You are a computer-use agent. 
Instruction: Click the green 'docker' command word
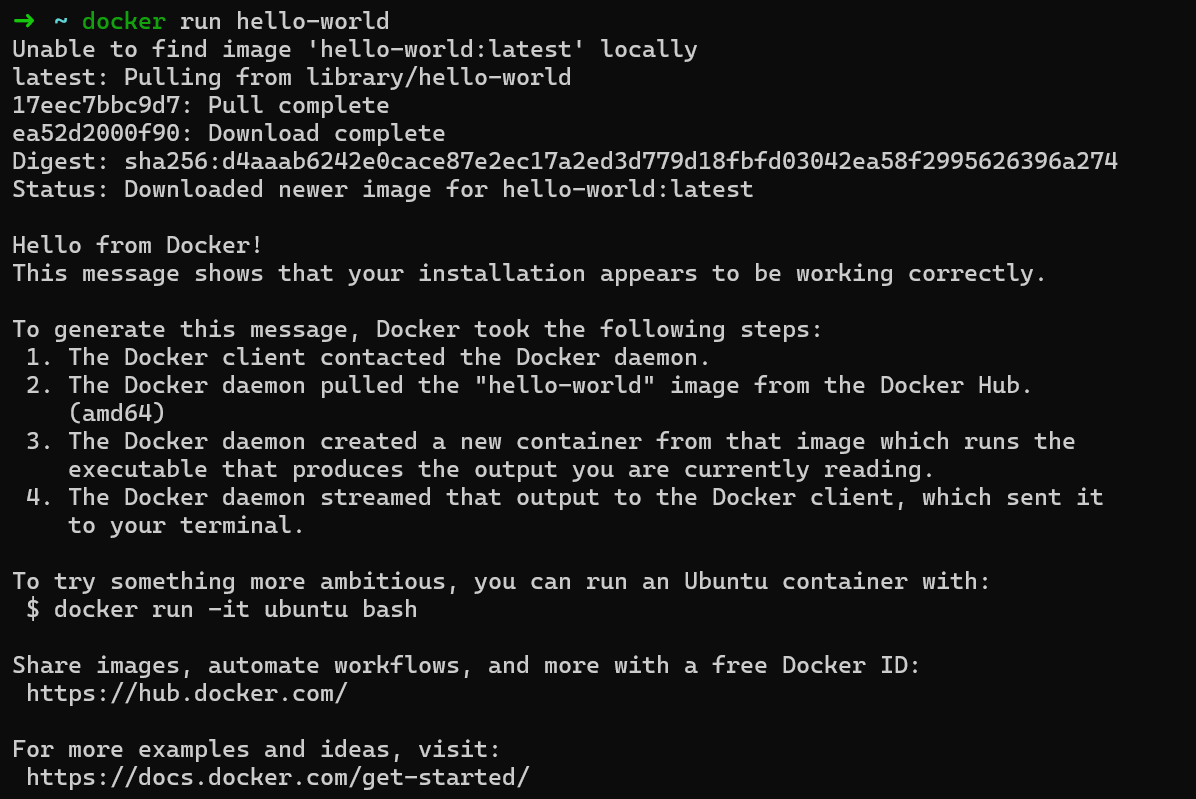(x=124, y=21)
